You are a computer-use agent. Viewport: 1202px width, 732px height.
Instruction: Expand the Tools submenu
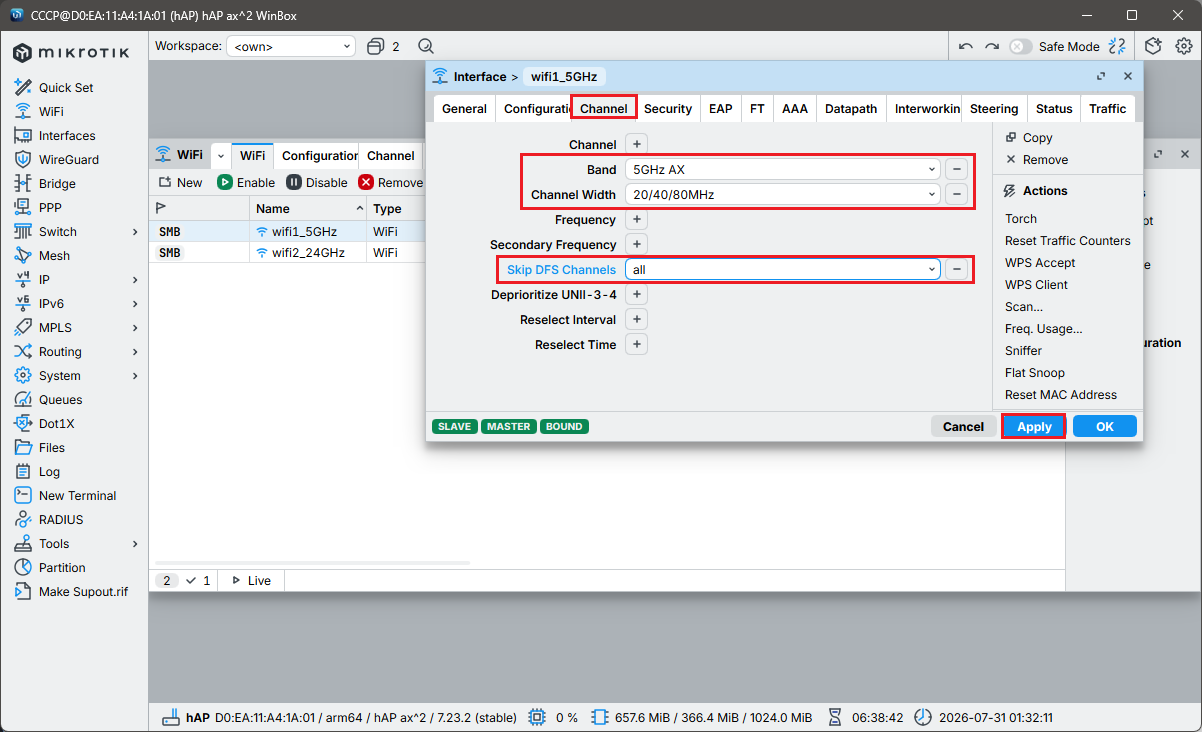135,543
